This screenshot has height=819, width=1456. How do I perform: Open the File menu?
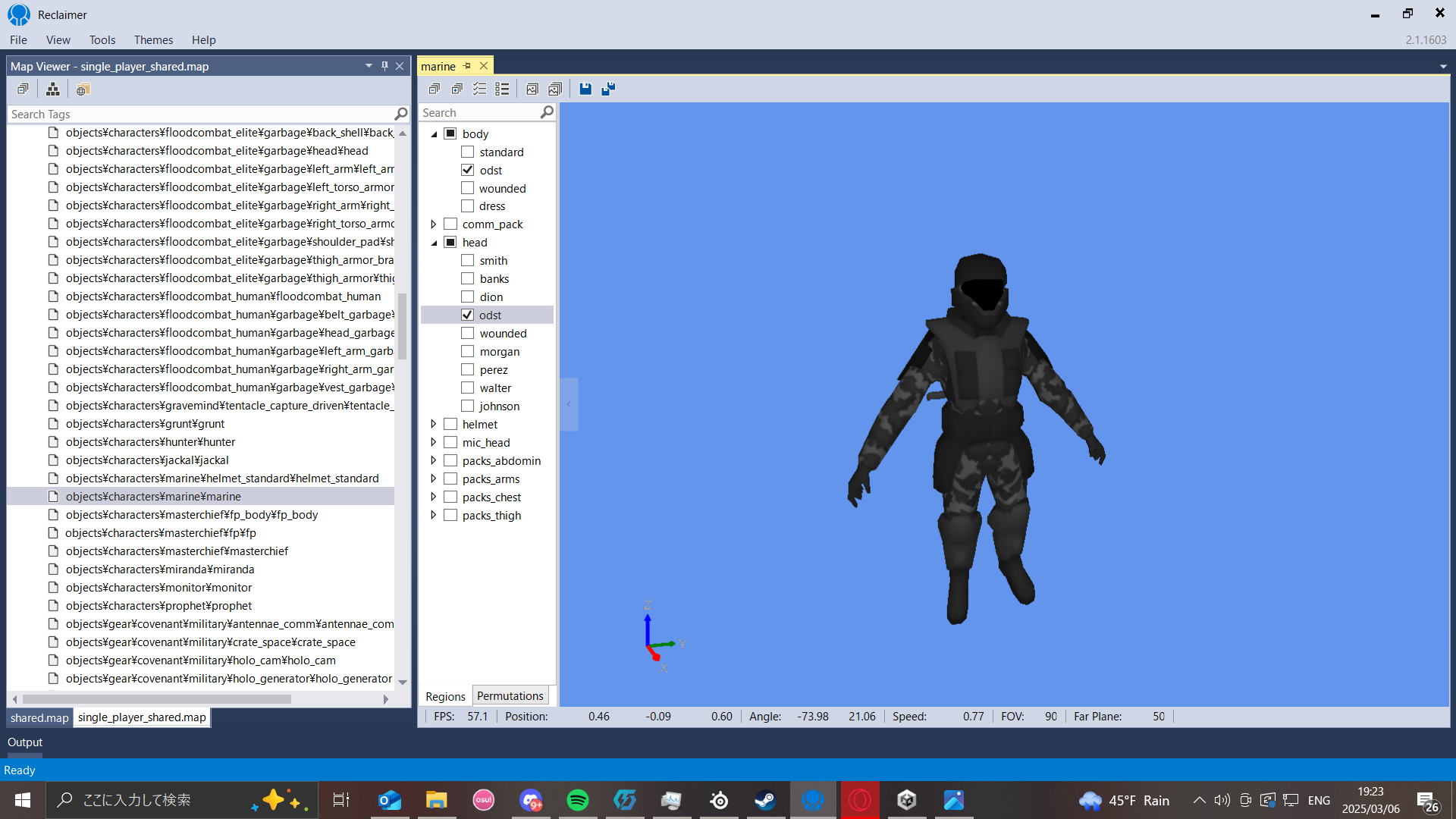click(18, 39)
